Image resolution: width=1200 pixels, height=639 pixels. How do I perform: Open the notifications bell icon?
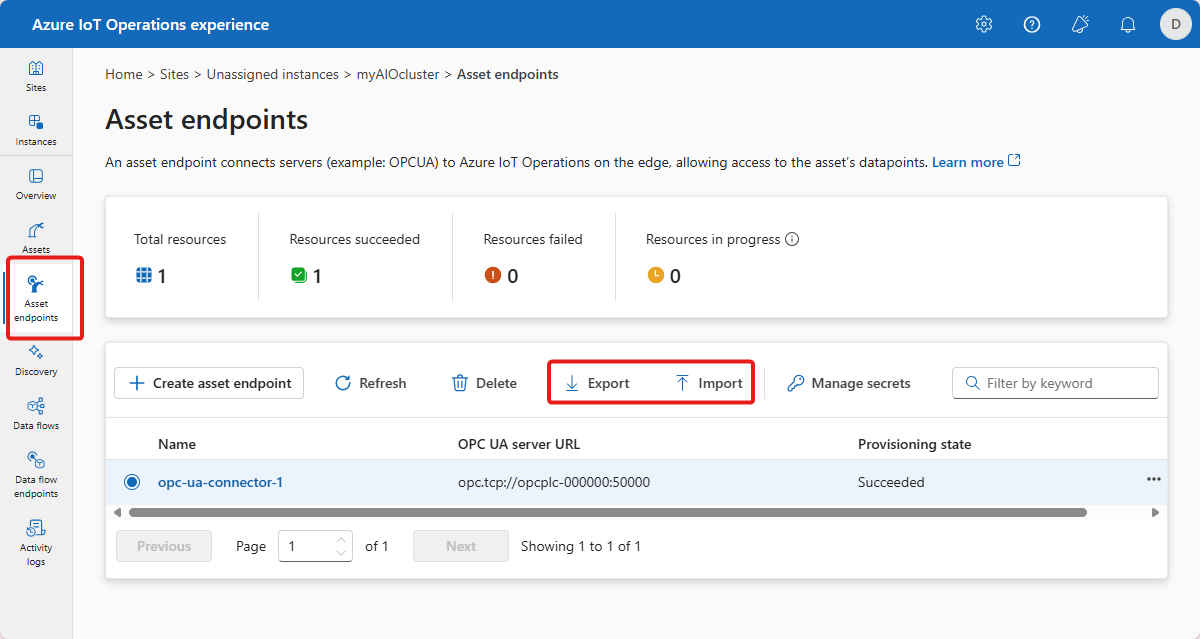[1128, 24]
